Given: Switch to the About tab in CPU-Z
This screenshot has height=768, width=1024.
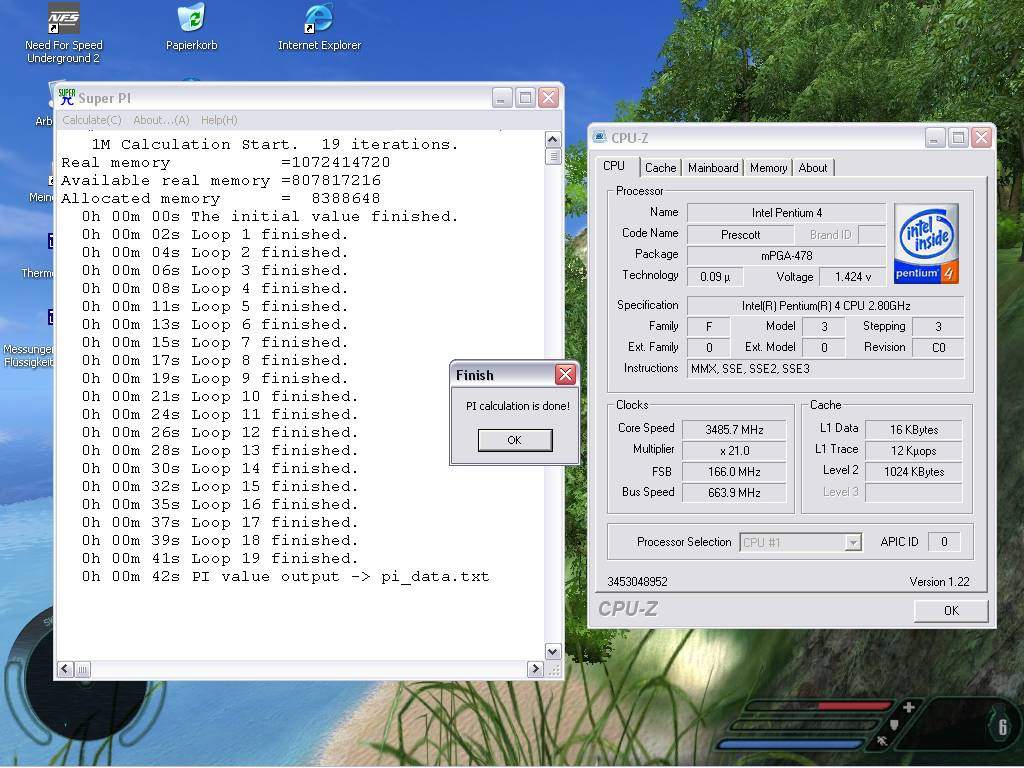Looking at the screenshot, I should [x=813, y=168].
